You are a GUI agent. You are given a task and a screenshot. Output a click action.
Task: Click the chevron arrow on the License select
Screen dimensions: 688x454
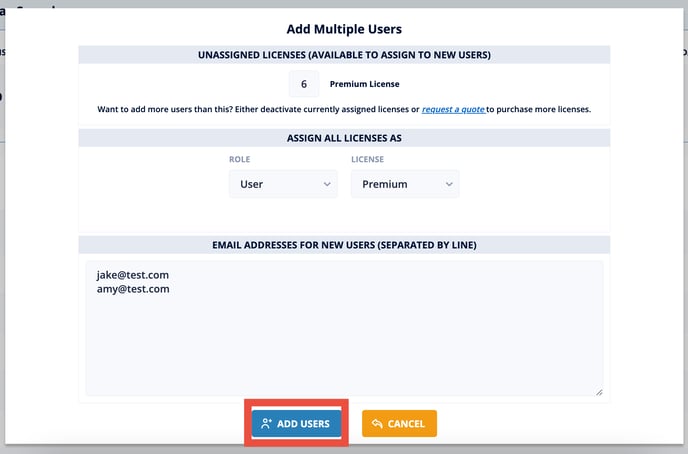coord(448,184)
